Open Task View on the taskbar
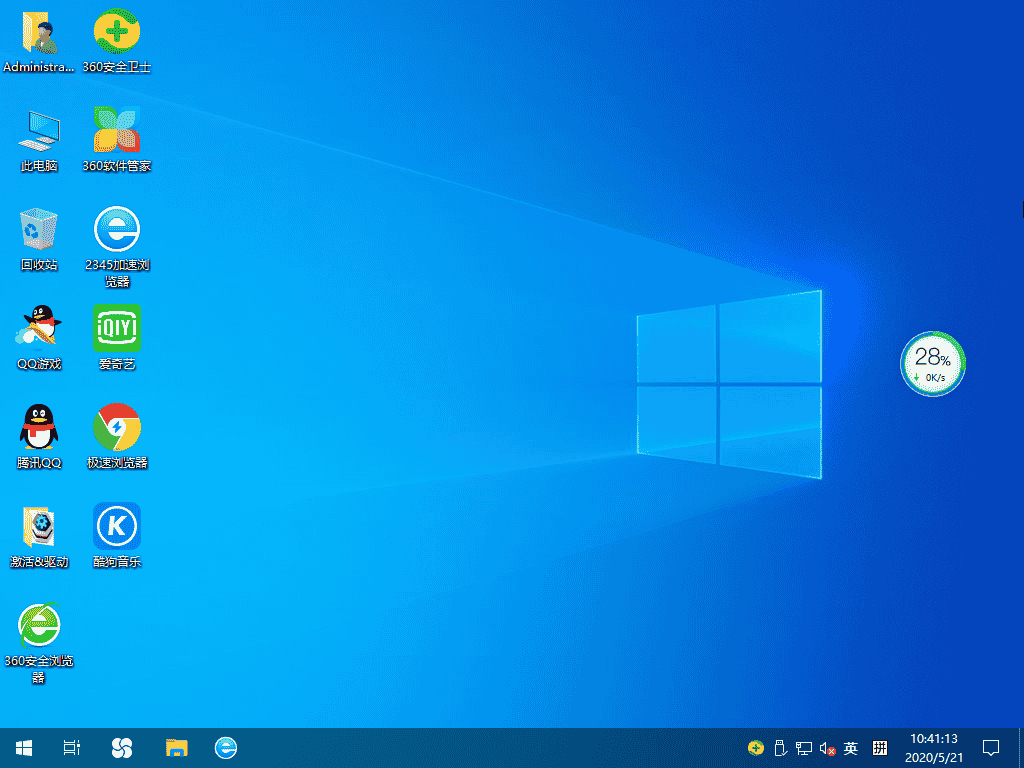This screenshot has width=1024, height=768. pyautogui.click(x=70, y=747)
